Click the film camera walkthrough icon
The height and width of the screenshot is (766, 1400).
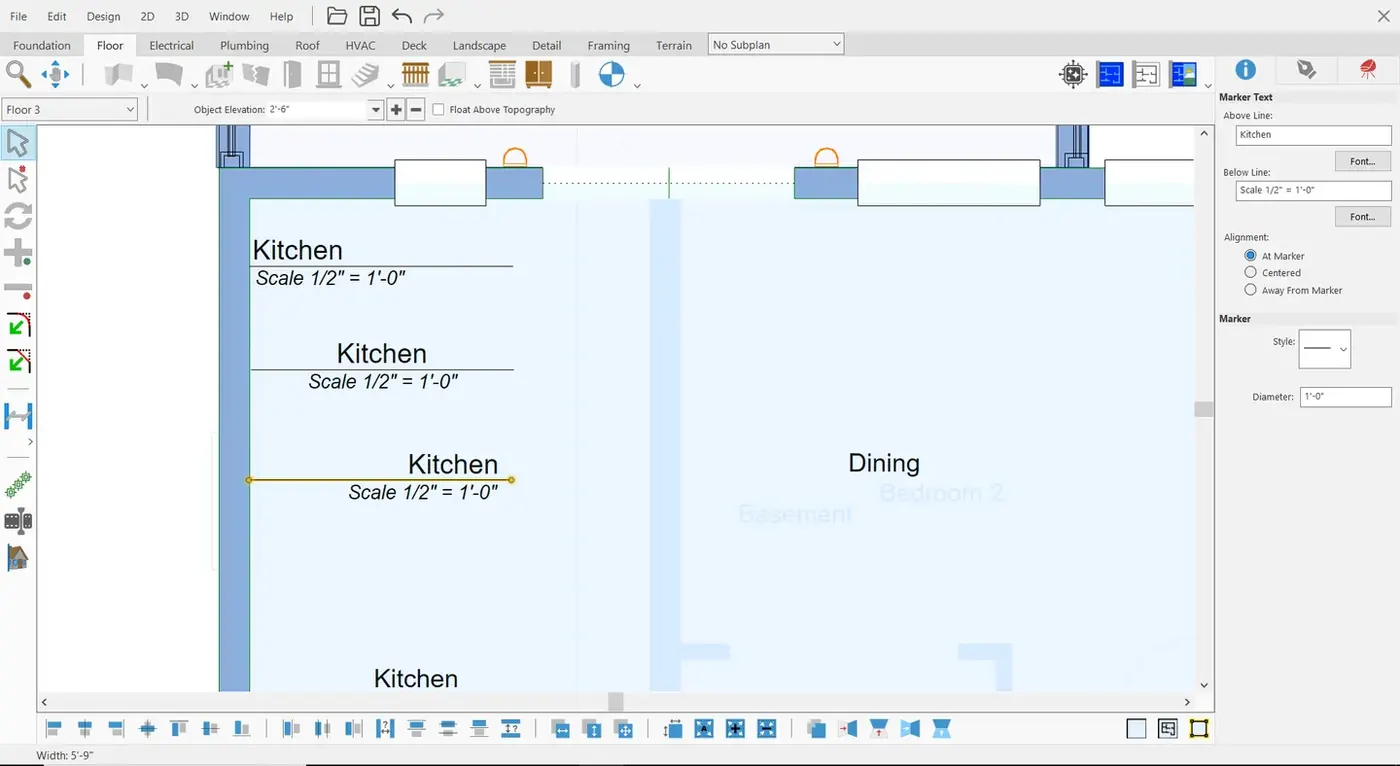[x=18, y=520]
